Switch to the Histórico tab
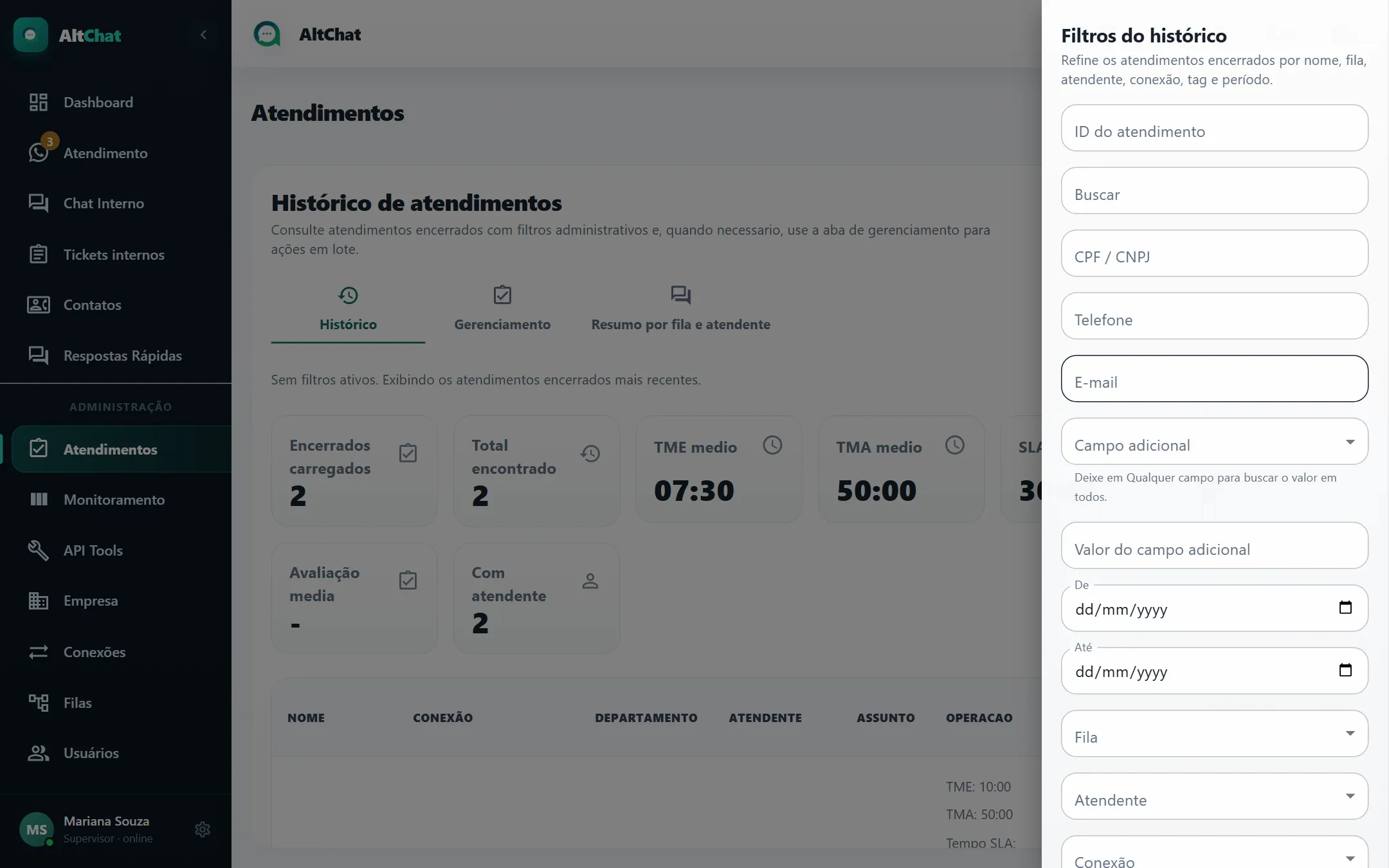1389x868 pixels. pyautogui.click(x=348, y=310)
